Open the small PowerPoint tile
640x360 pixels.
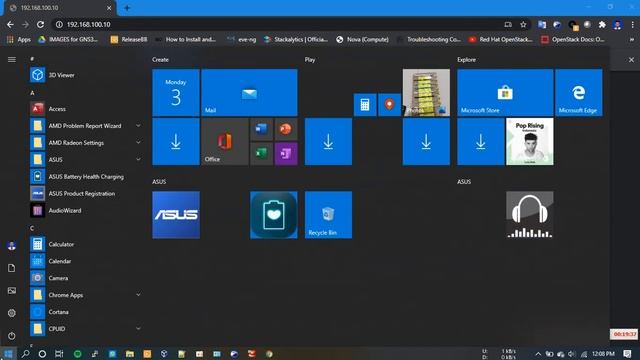click(286, 129)
